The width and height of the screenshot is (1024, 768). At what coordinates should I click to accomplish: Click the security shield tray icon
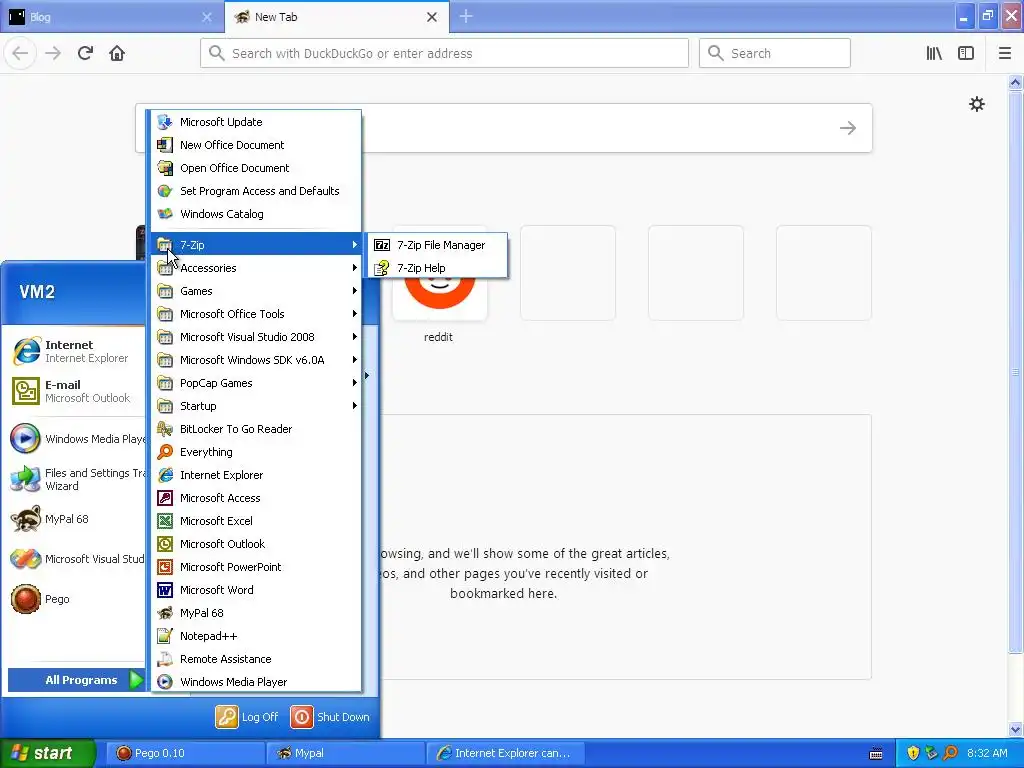(913, 753)
